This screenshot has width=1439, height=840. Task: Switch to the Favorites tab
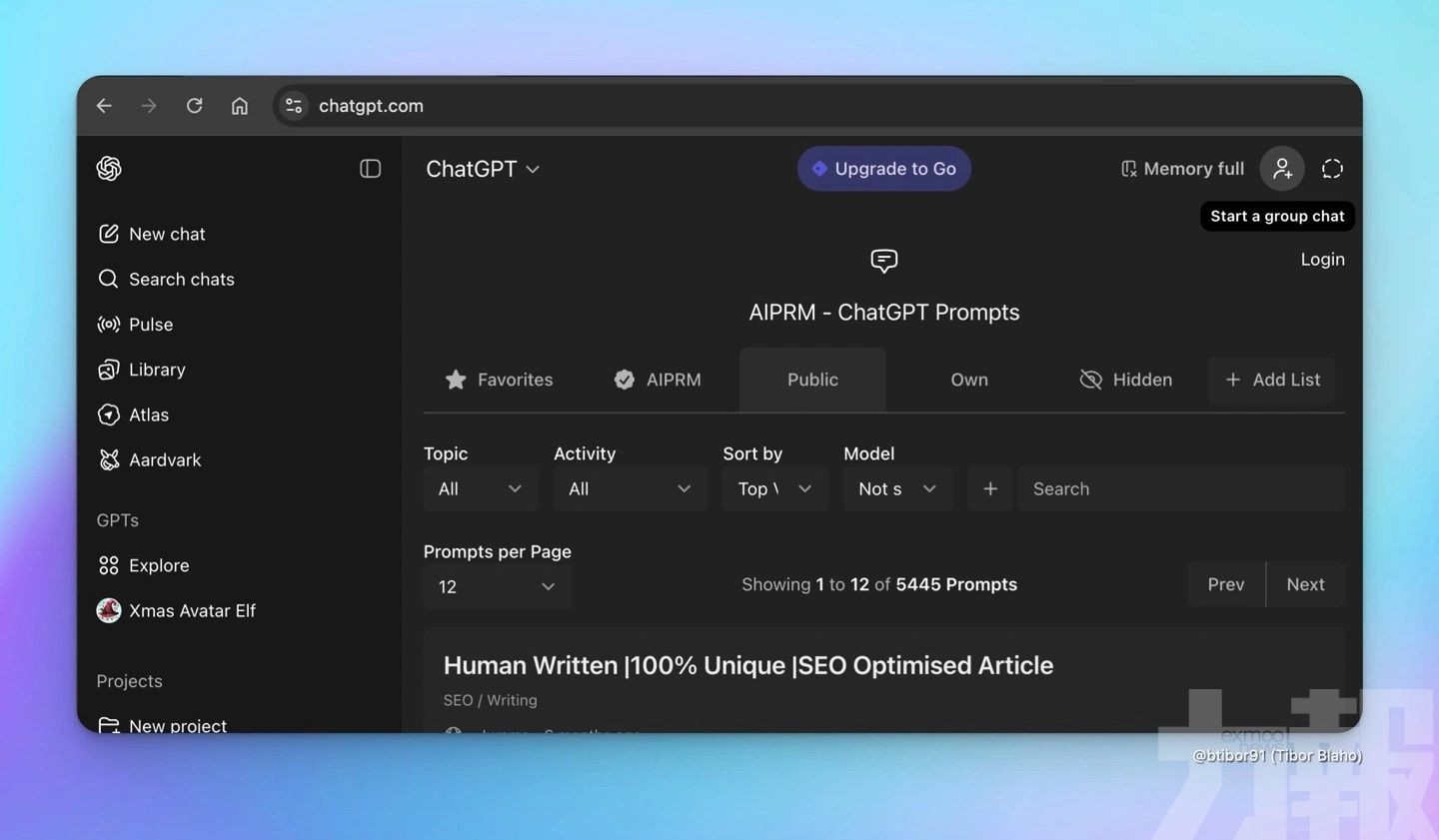pyautogui.click(x=499, y=380)
